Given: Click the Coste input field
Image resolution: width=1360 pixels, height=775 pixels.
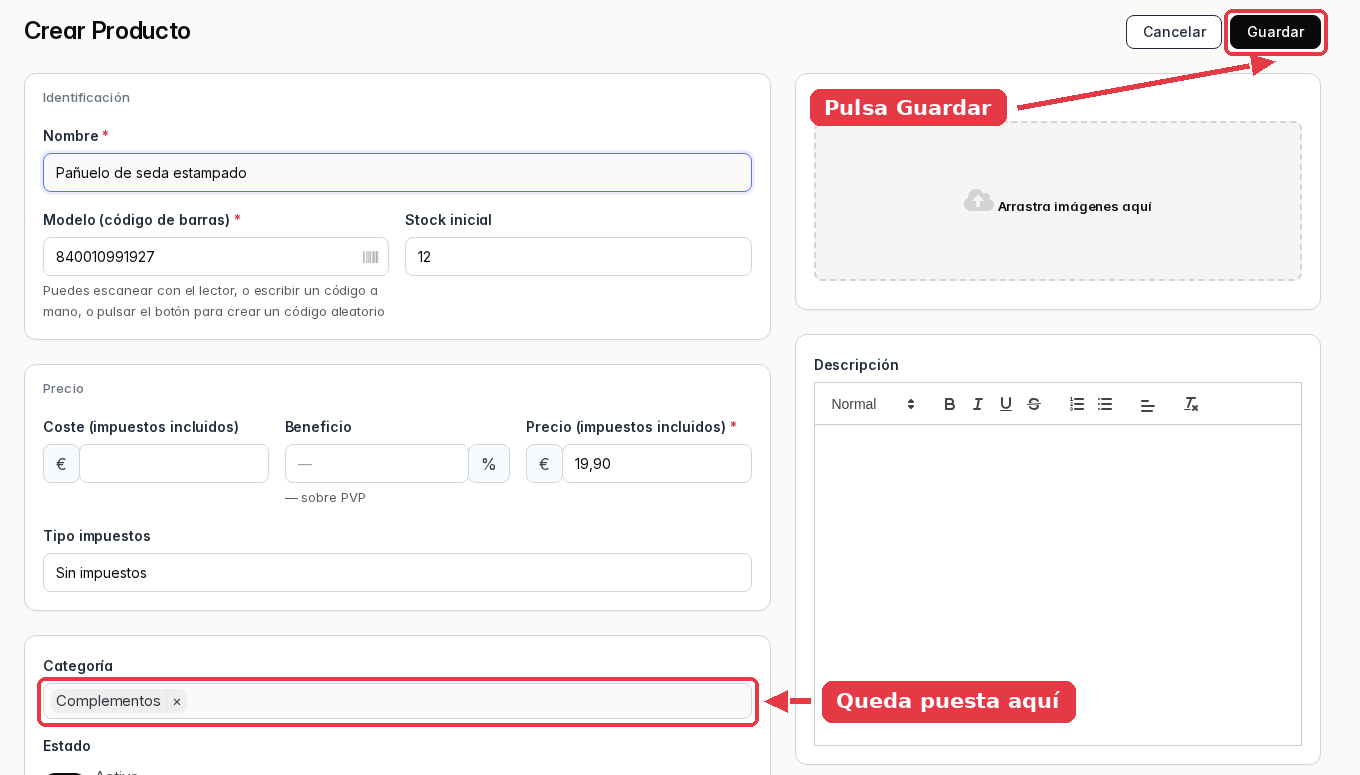Looking at the screenshot, I should click(x=174, y=464).
